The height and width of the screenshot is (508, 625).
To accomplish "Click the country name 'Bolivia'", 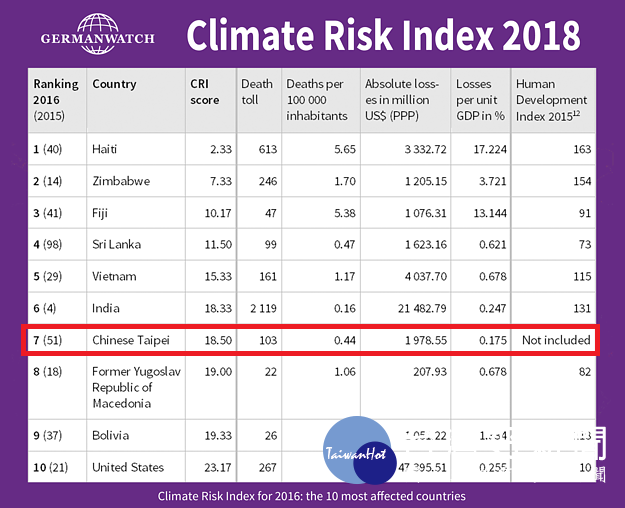I will (x=110, y=435).
